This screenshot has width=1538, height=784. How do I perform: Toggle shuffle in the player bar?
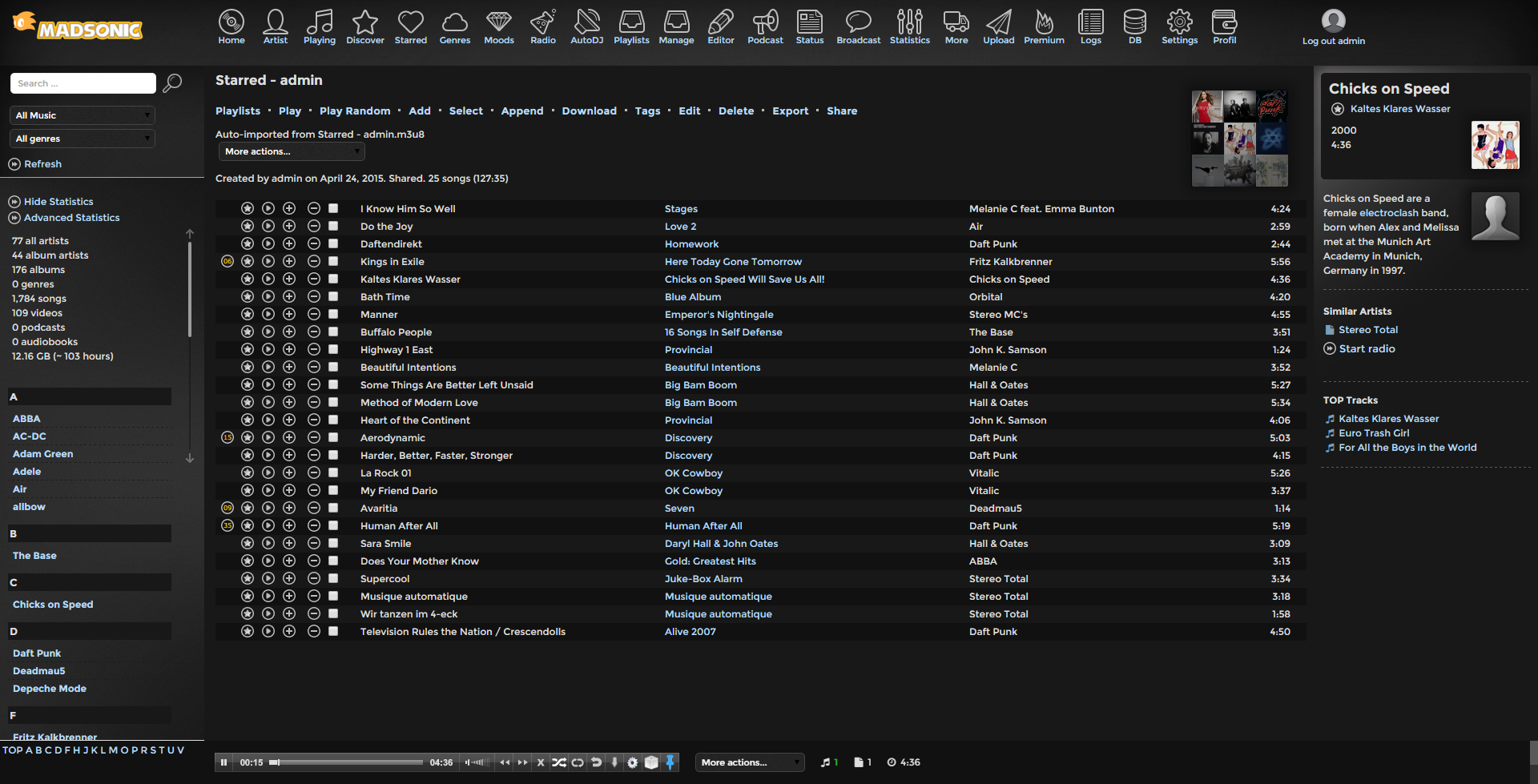(558, 762)
